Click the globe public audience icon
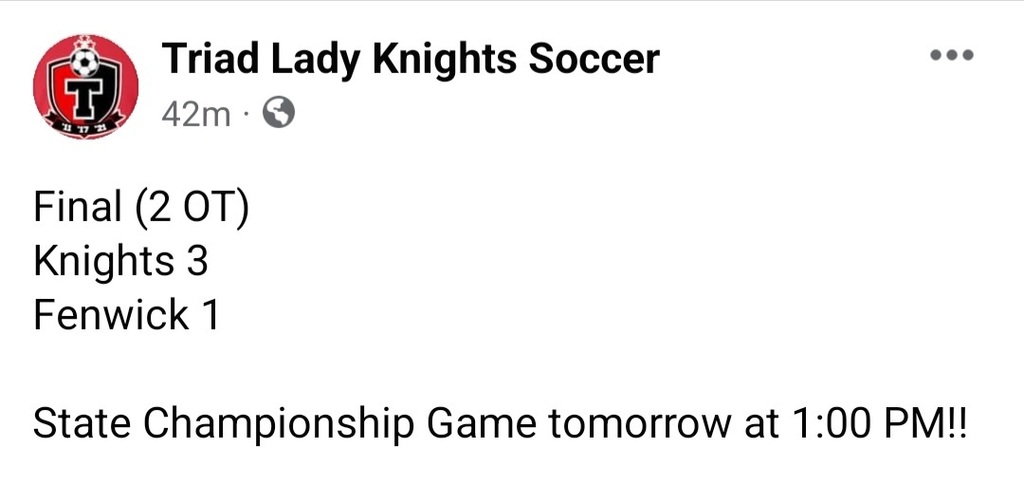This screenshot has width=1024, height=485. coord(278,114)
